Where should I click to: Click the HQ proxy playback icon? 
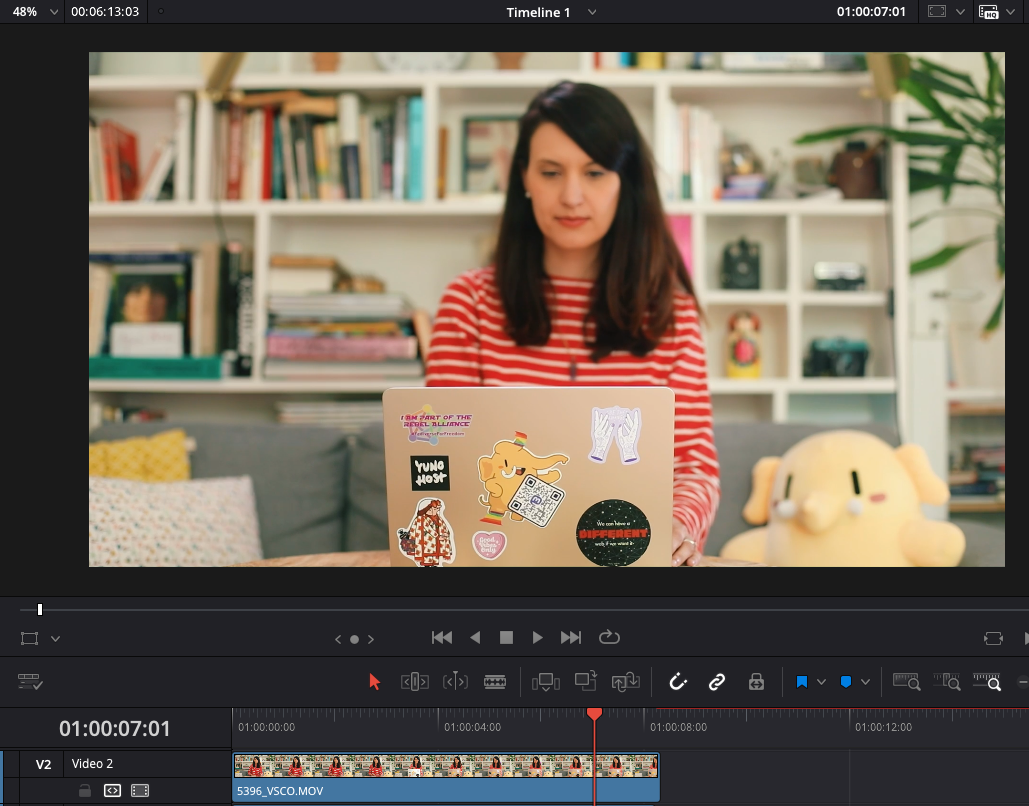(988, 12)
